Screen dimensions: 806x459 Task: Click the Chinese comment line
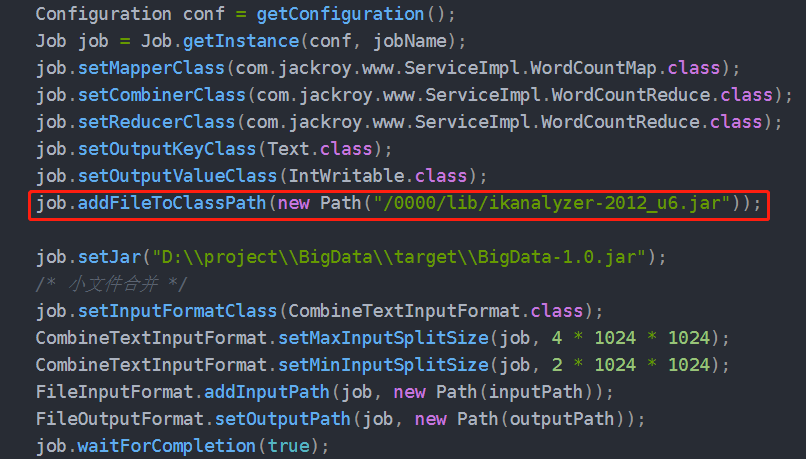click(111, 284)
